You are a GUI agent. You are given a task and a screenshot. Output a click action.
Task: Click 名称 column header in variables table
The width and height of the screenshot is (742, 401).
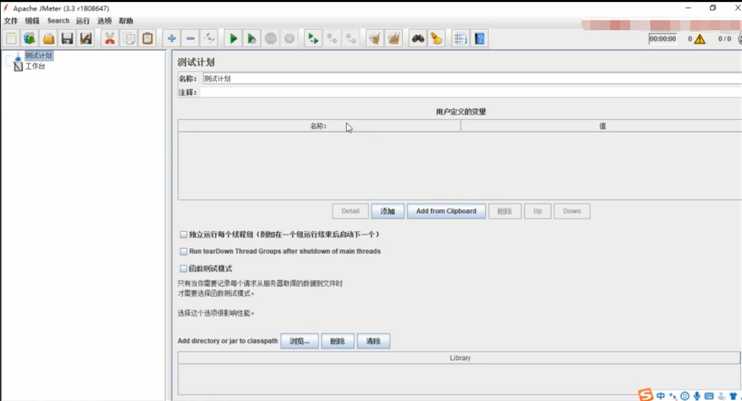(319, 126)
